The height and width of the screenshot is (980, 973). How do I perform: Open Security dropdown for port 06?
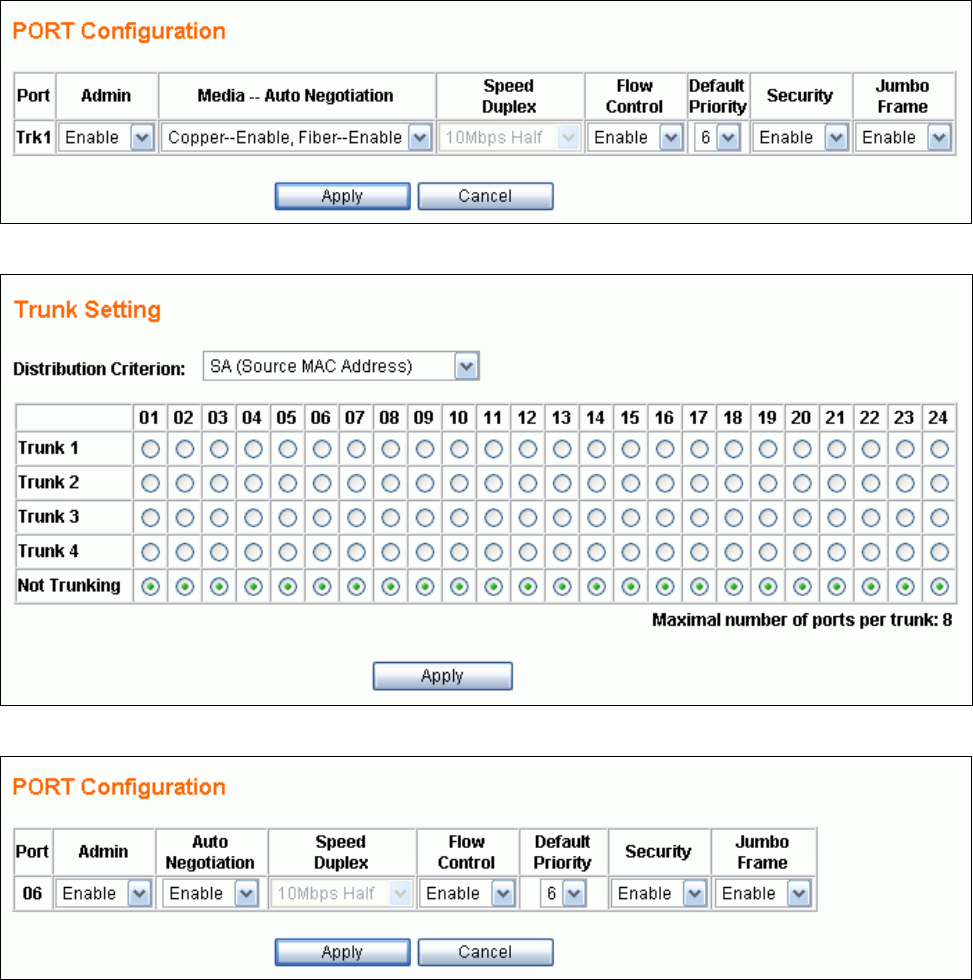point(659,894)
